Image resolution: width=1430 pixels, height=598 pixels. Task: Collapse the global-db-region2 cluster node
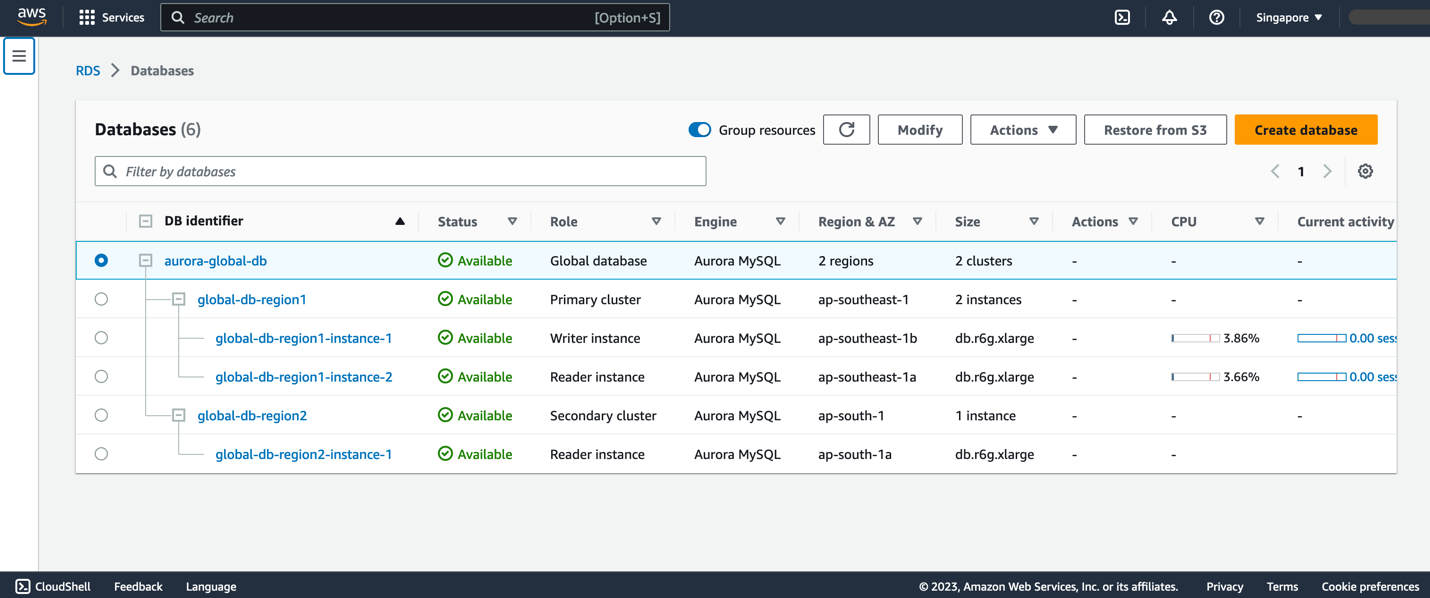[x=179, y=415]
